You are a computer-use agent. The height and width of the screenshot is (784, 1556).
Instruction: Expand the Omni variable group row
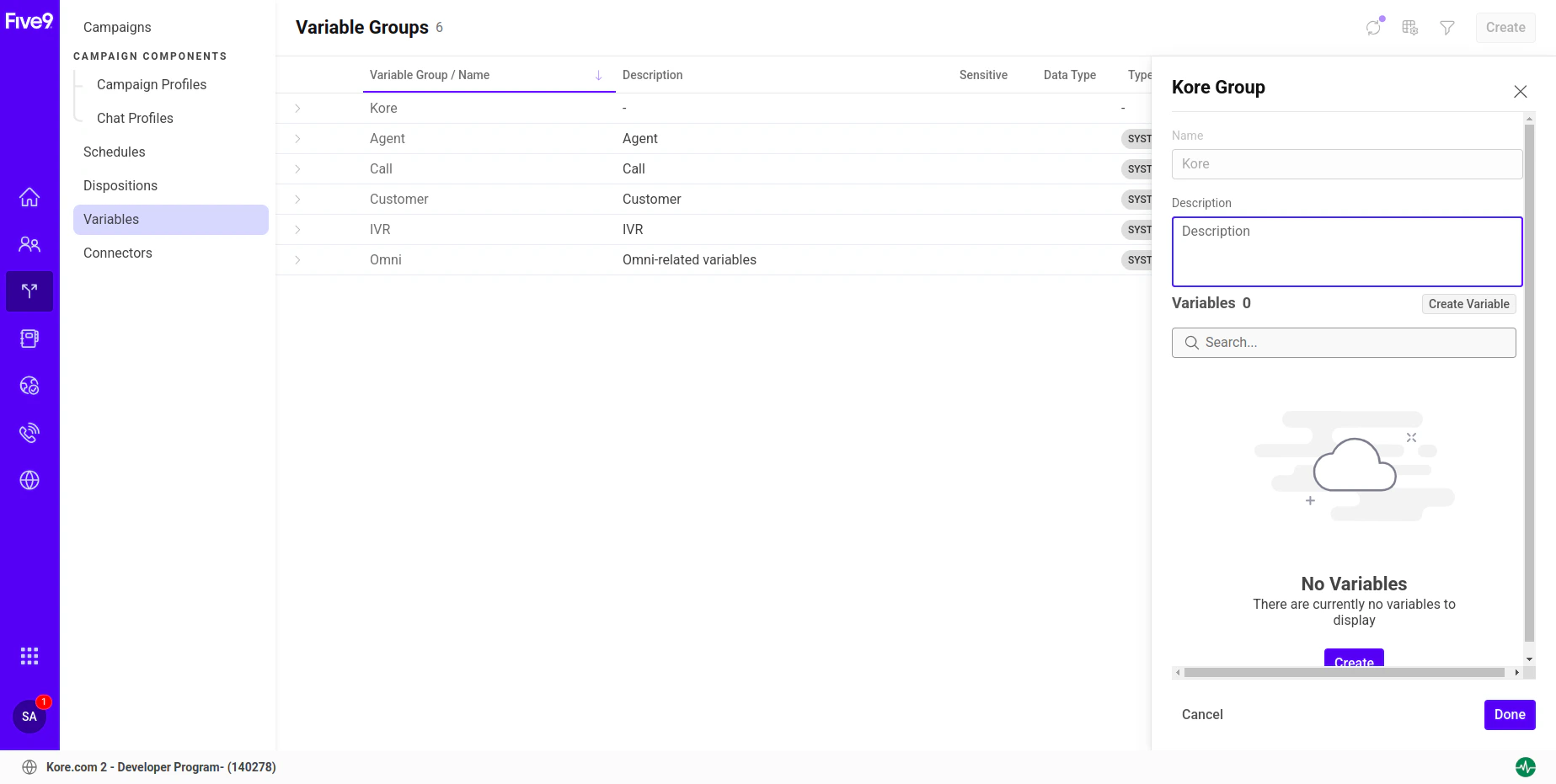click(297, 260)
